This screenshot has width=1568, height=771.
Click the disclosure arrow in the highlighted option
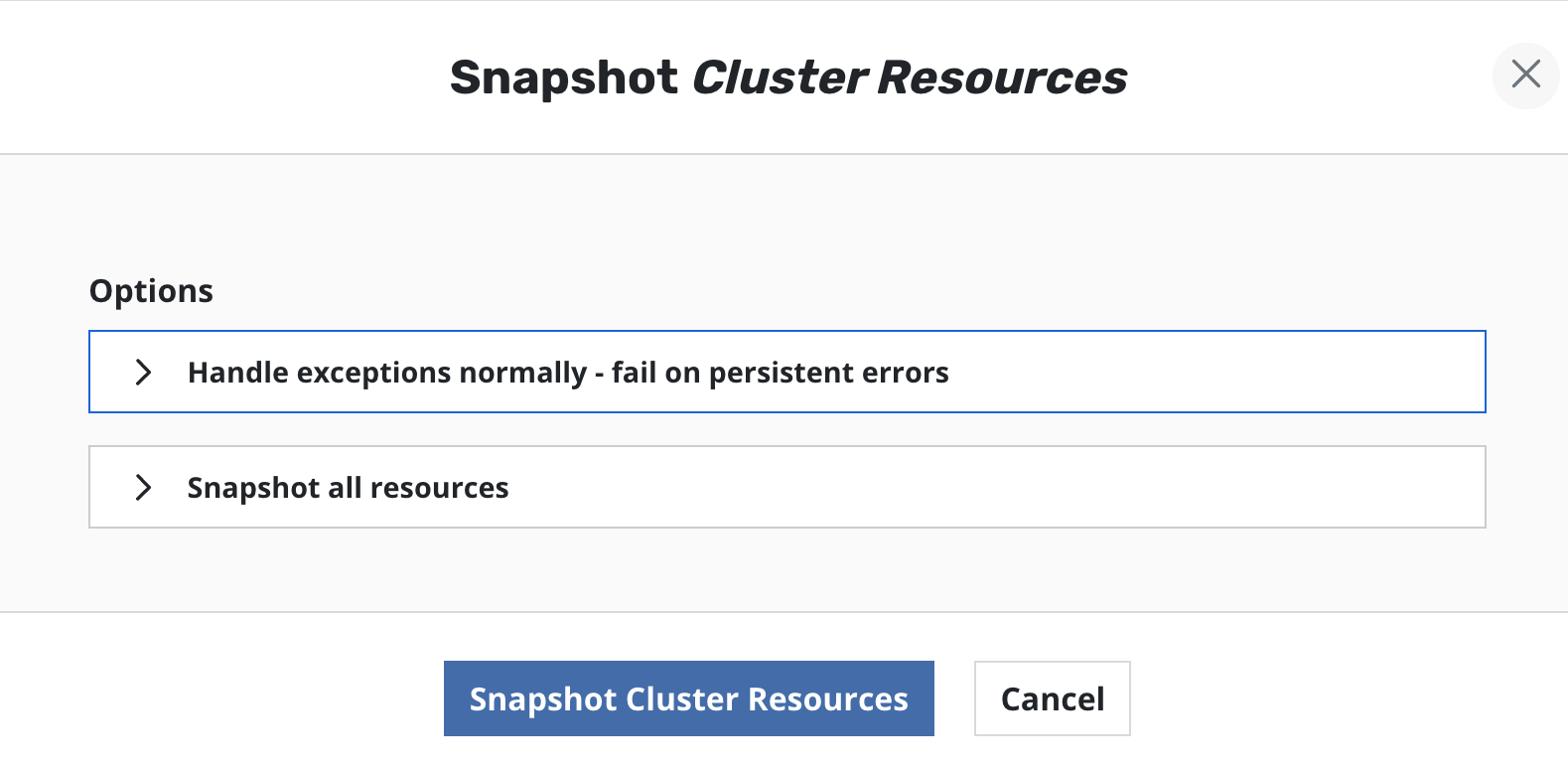144,372
